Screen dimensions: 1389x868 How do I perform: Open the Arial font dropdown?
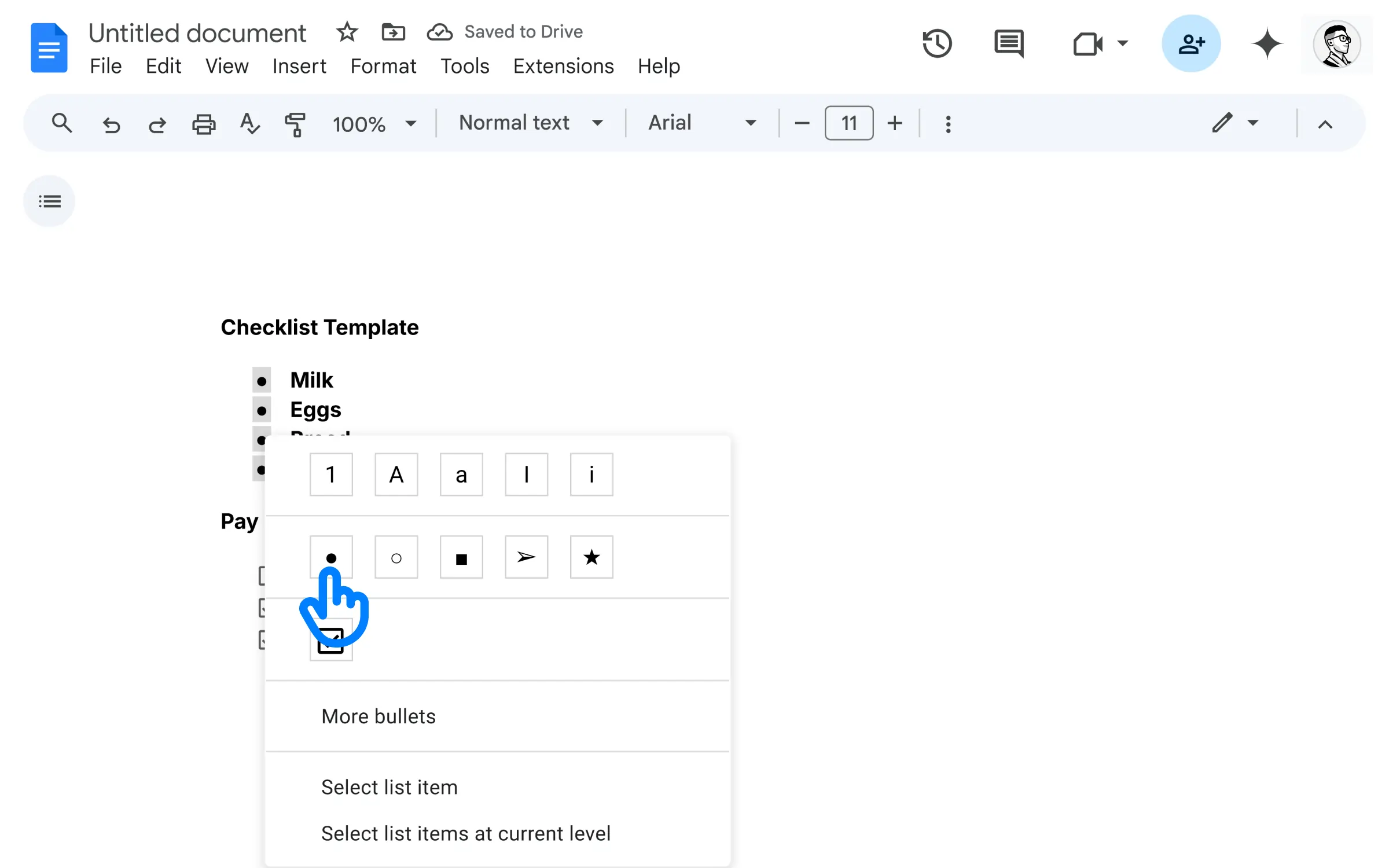tap(702, 123)
